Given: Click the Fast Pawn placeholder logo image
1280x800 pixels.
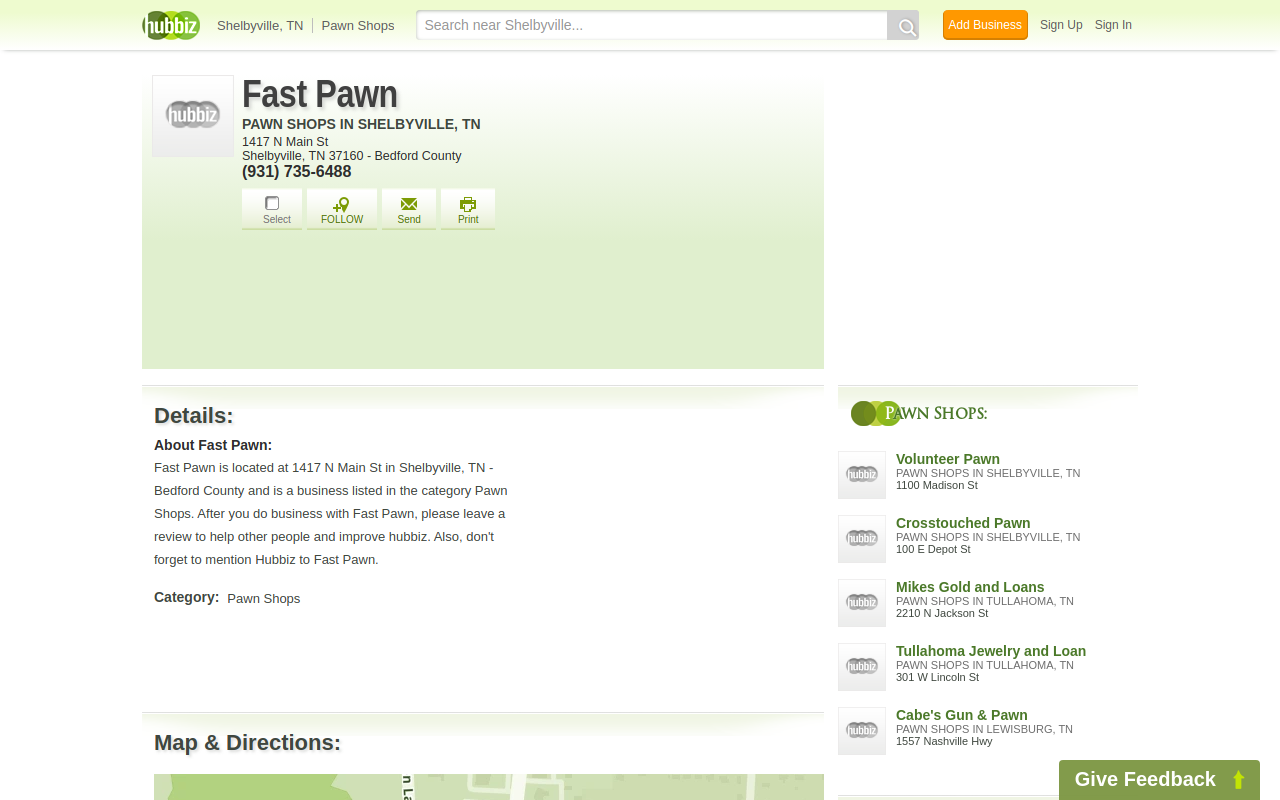Looking at the screenshot, I should pyautogui.click(x=193, y=116).
